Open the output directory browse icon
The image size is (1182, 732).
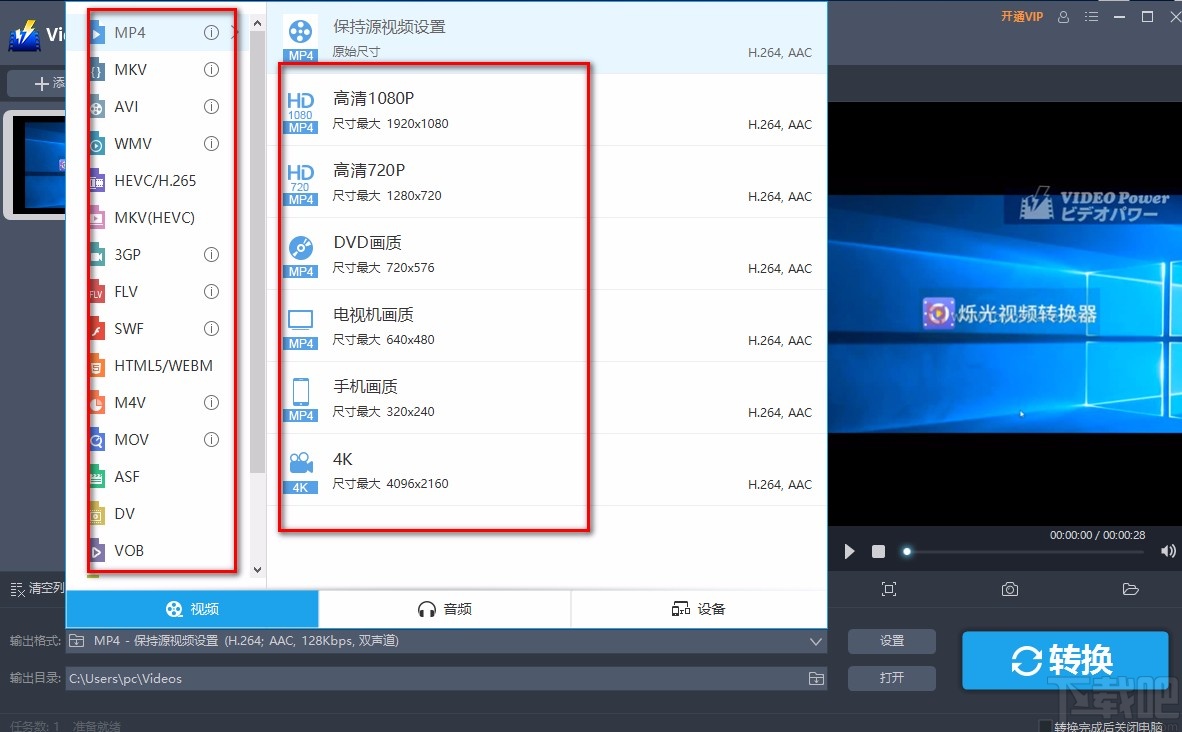tap(815, 678)
